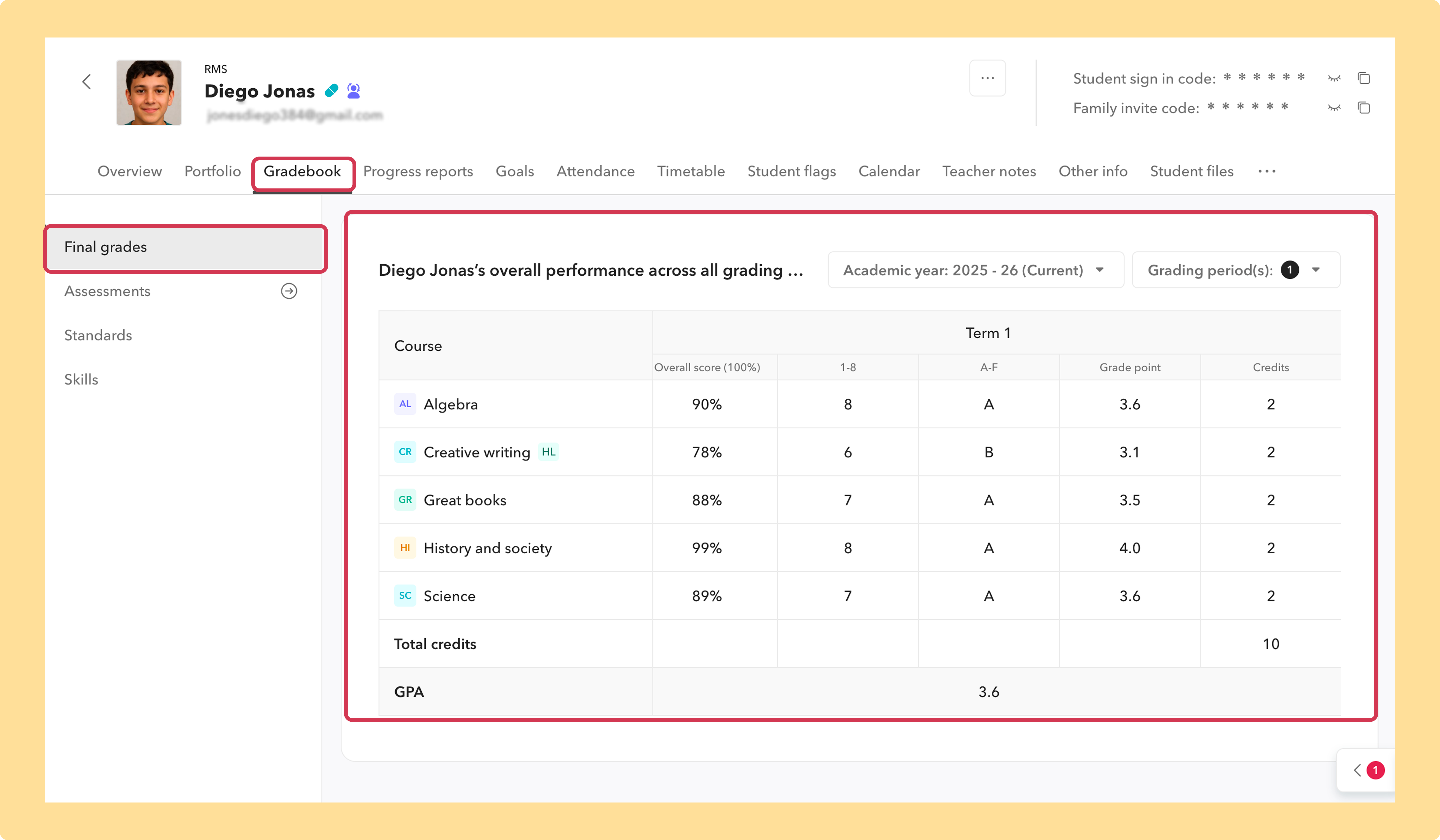Click Creative writing's 3.1 grade point
The image size is (1440, 840).
[1130, 453]
